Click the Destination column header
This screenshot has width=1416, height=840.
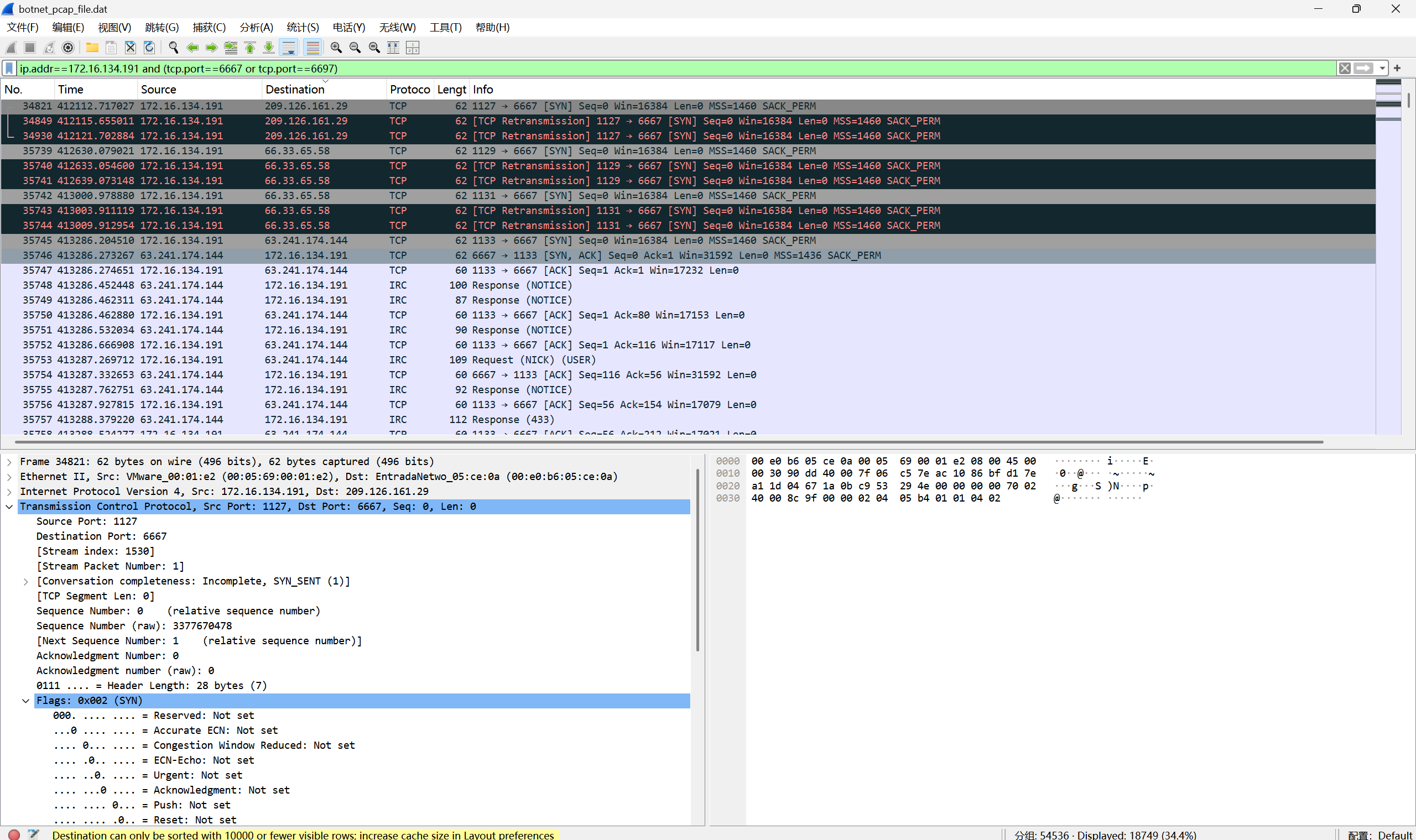tap(294, 90)
